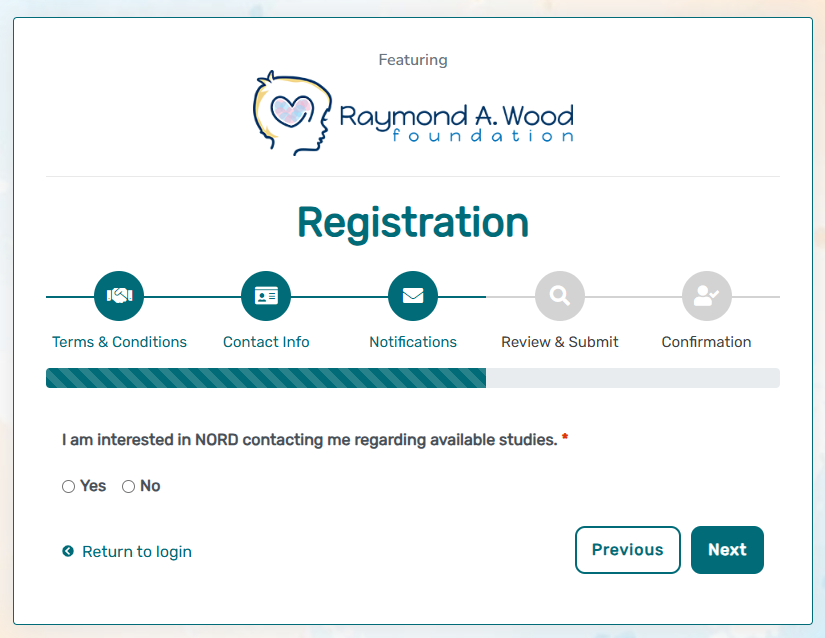Open the magnifier Review & Submit step icon
The image size is (825, 638).
pyautogui.click(x=560, y=296)
